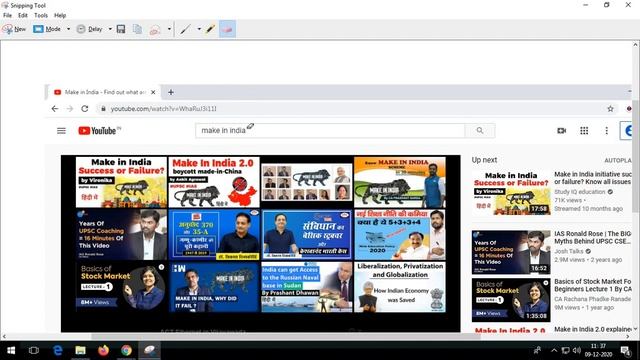This screenshot has width=640, height=360.
Task: Reload the YouTube page
Action: 84,109
